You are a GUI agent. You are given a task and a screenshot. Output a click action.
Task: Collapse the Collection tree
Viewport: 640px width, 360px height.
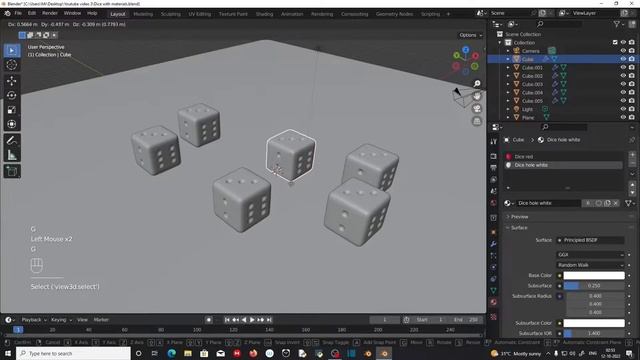(x=500, y=43)
